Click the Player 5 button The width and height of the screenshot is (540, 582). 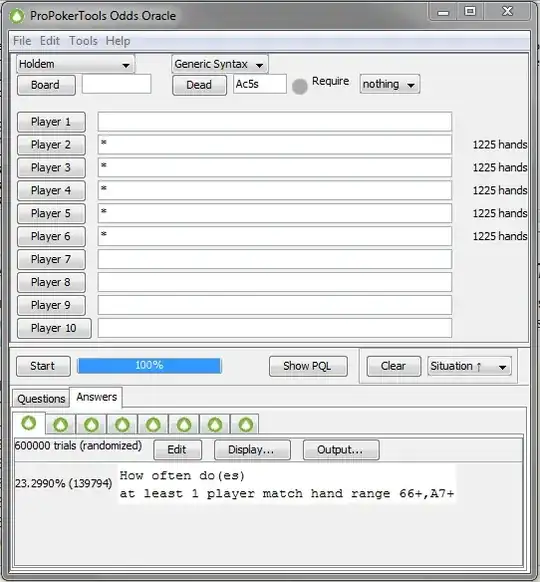pos(51,213)
